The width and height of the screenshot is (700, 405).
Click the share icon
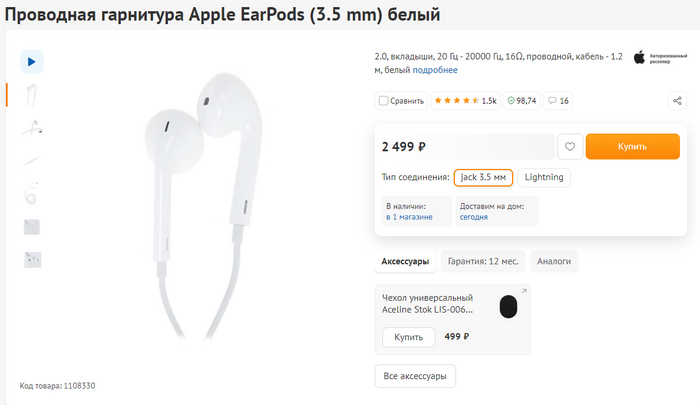(677, 101)
